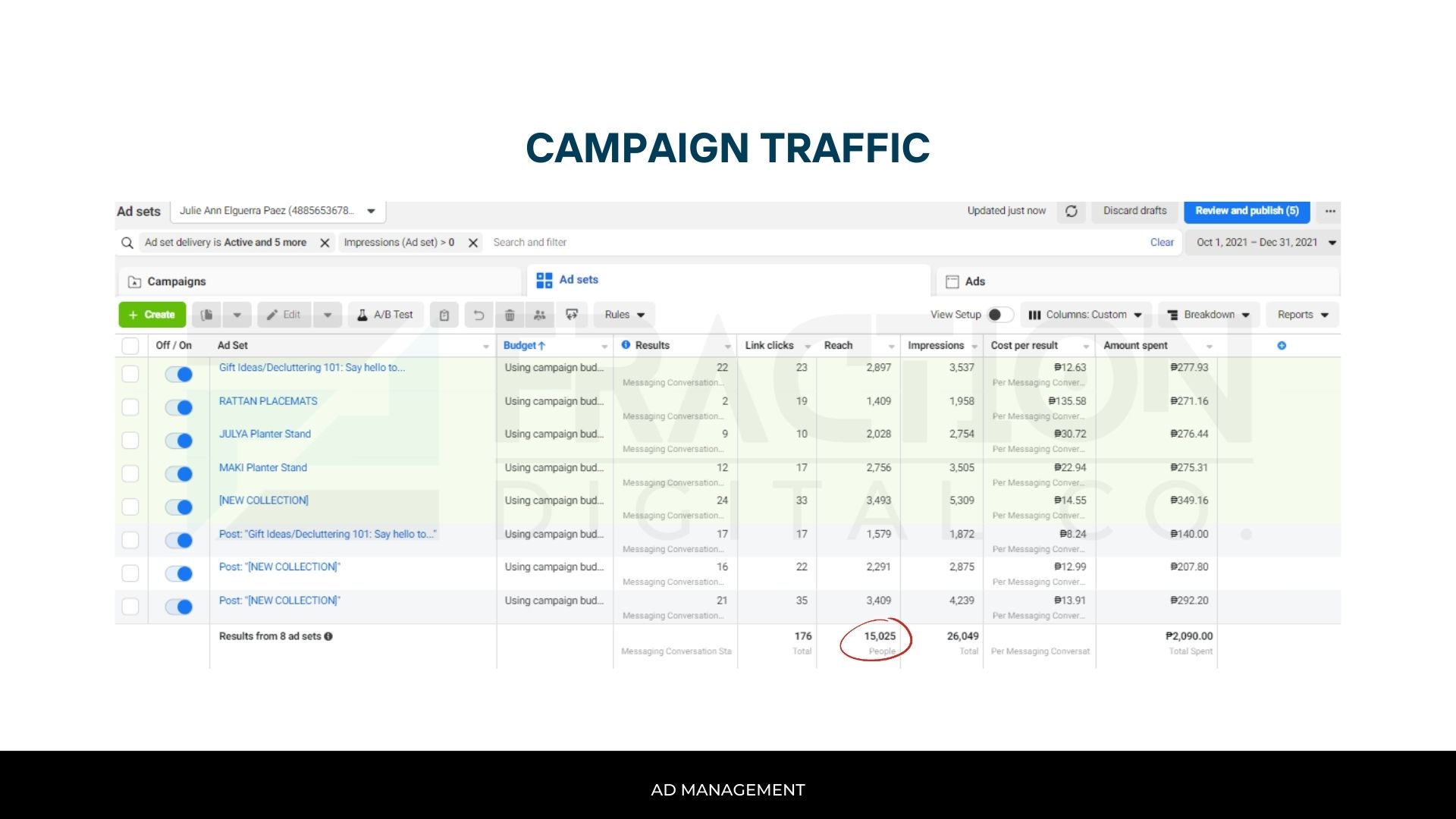The height and width of the screenshot is (819, 1456).
Task: Click the clipboard paste icon in toolbar
Action: tap(444, 315)
